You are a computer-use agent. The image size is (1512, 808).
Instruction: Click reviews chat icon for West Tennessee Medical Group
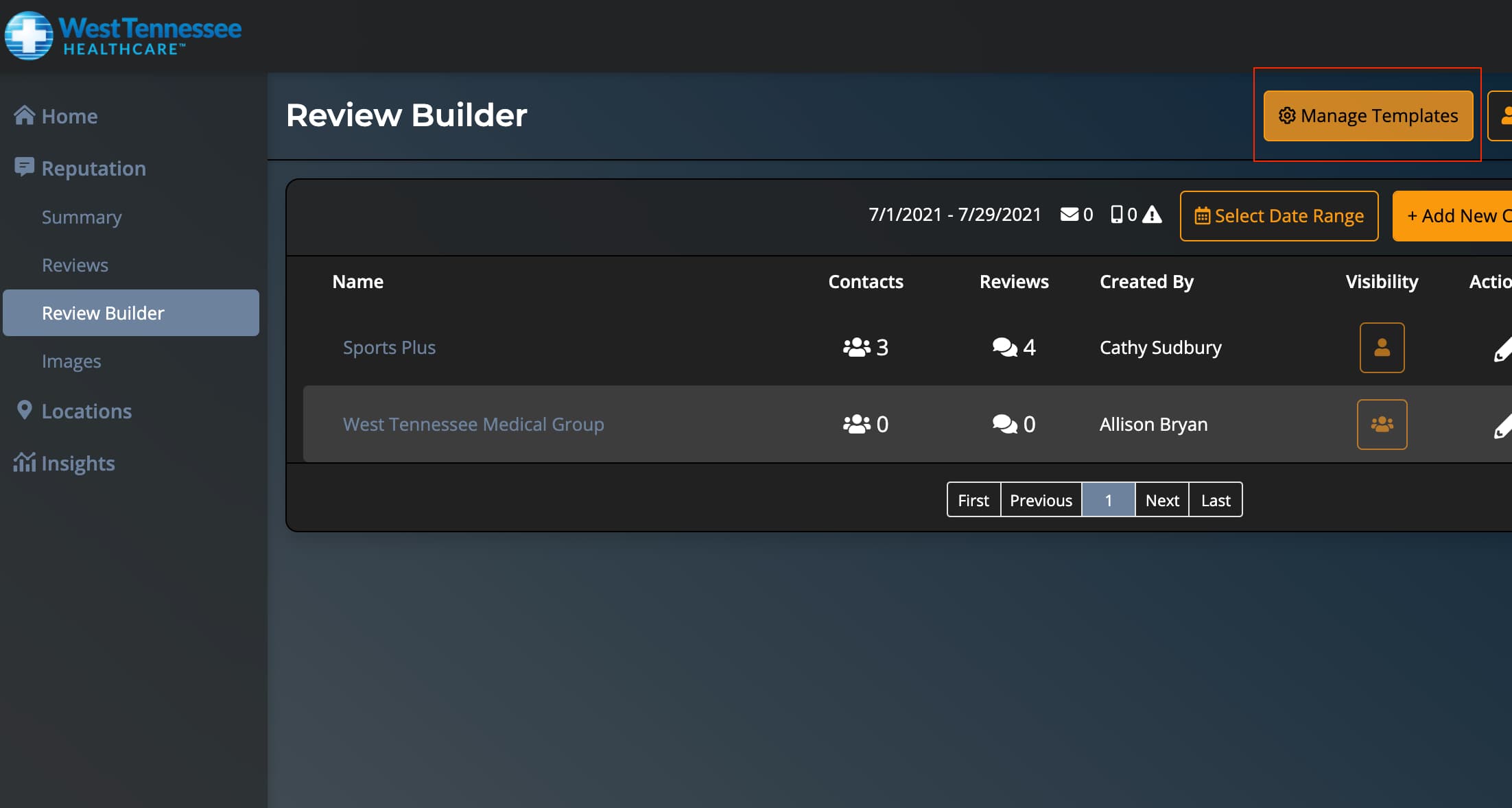point(1004,424)
